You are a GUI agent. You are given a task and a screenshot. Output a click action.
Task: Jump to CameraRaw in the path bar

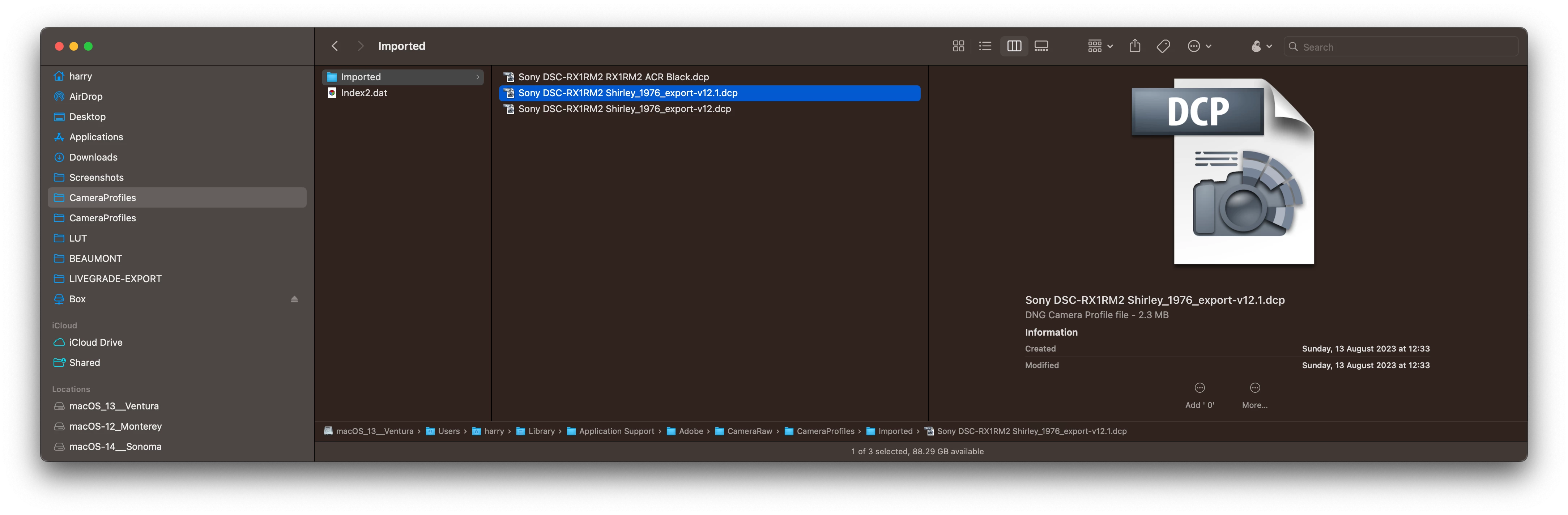point(749,431)
